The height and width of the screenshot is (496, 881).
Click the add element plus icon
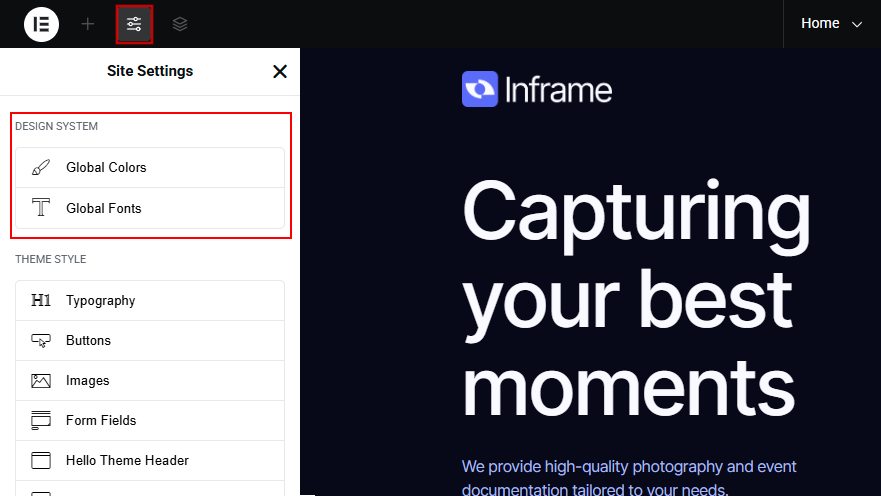tap(88, 24)
